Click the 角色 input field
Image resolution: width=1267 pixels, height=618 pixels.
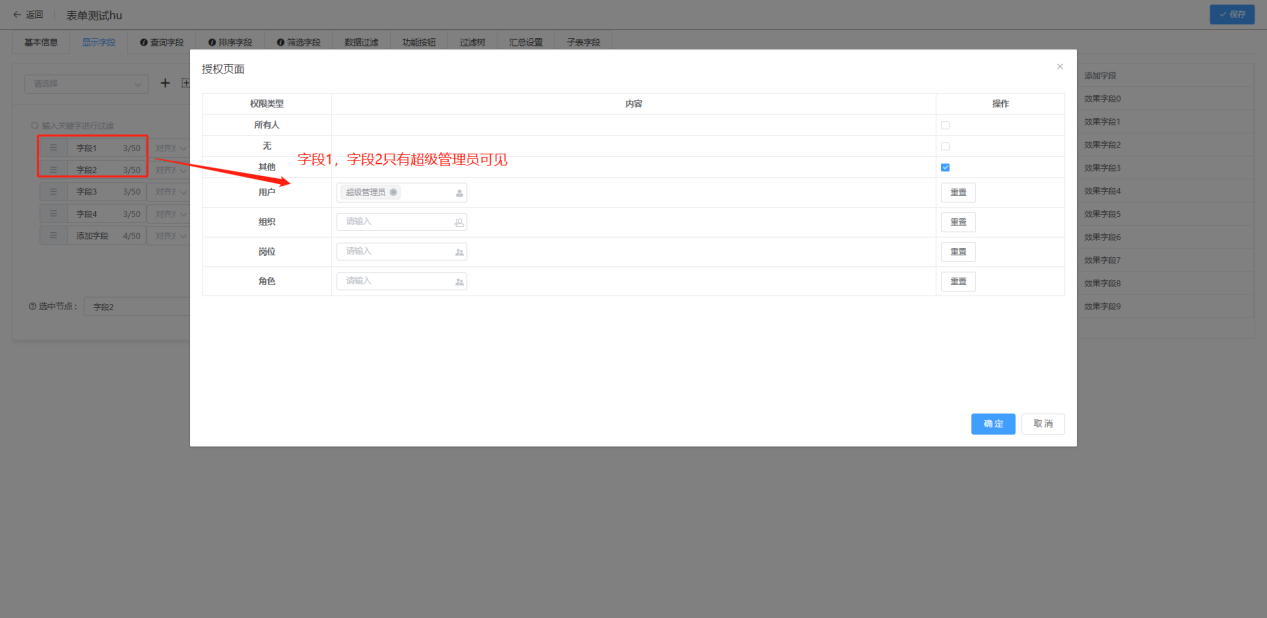(x=401, y=282)
